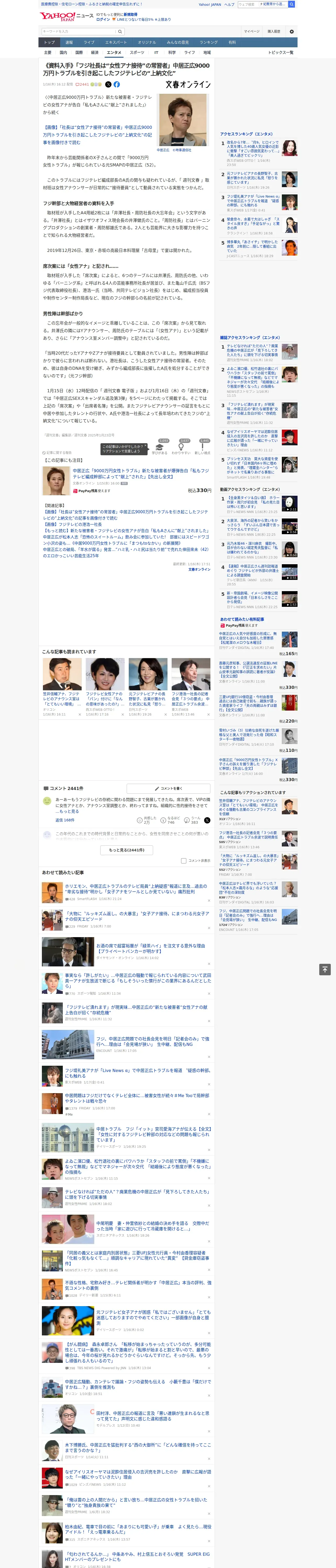Viewport: 336px width, 1568px height.
Task: Select the スポーツ sub-category
Action: (x=137, y=52)
